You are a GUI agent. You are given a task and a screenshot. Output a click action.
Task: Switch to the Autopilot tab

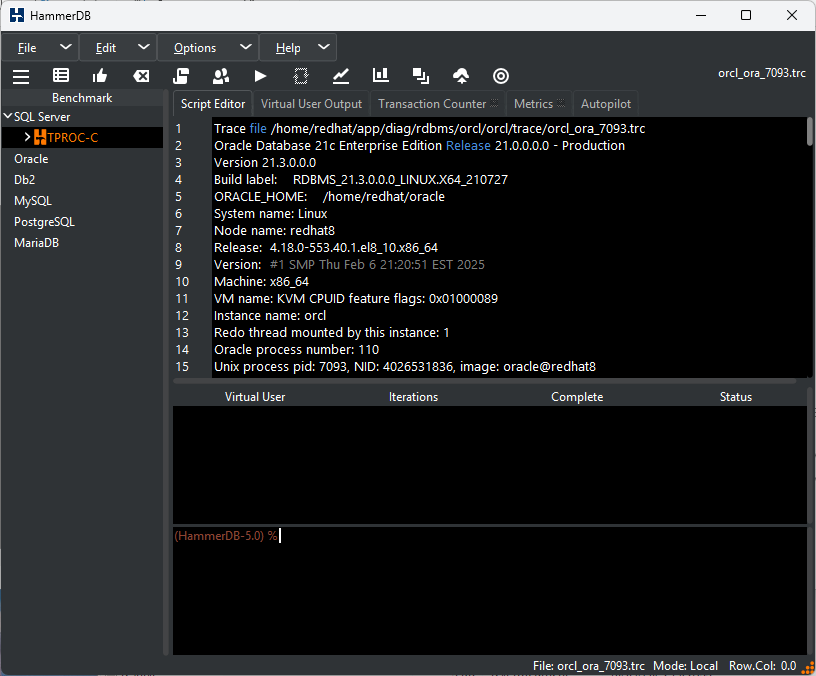click(x=606, y=104)
